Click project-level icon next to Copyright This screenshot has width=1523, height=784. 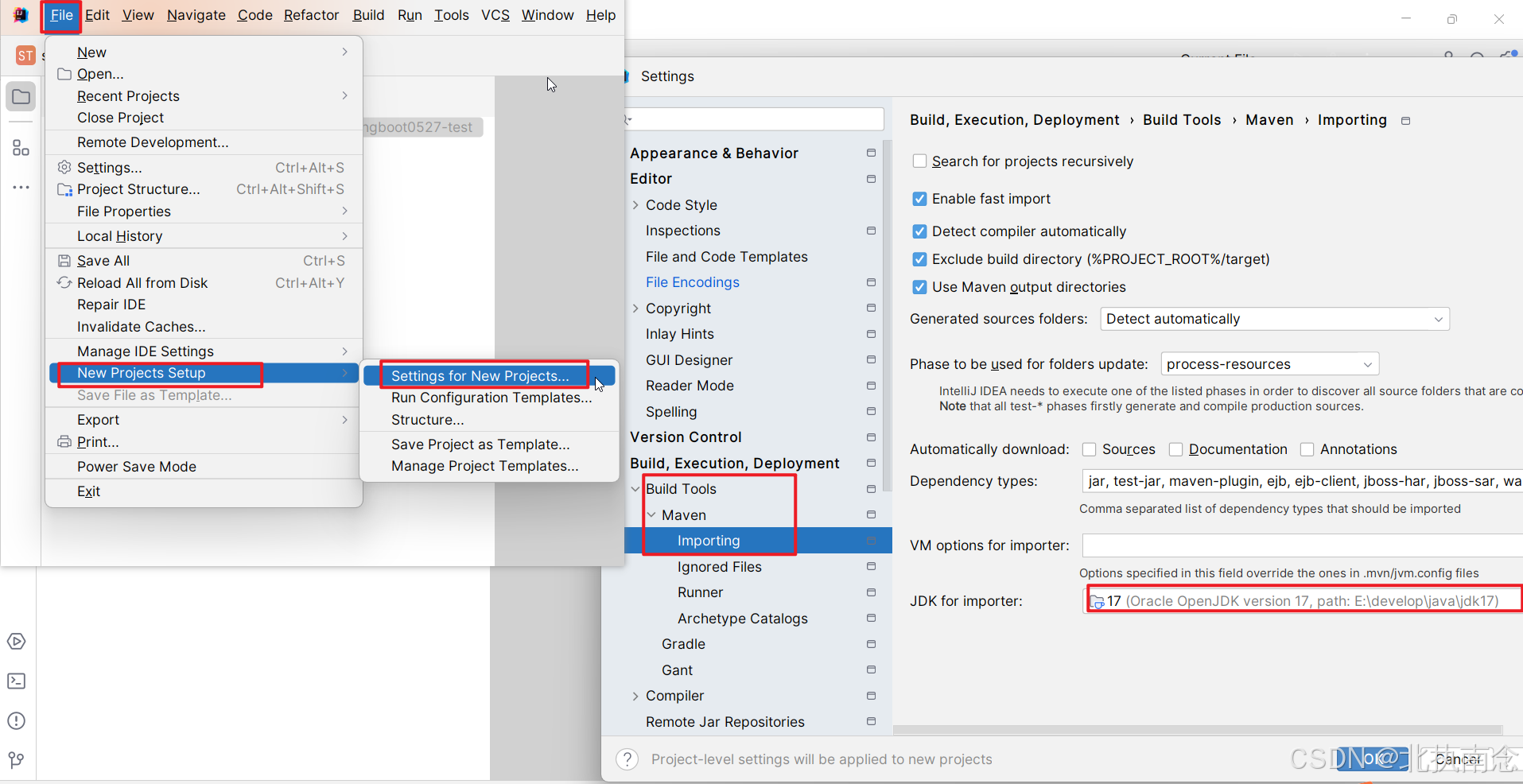[871, 308]
